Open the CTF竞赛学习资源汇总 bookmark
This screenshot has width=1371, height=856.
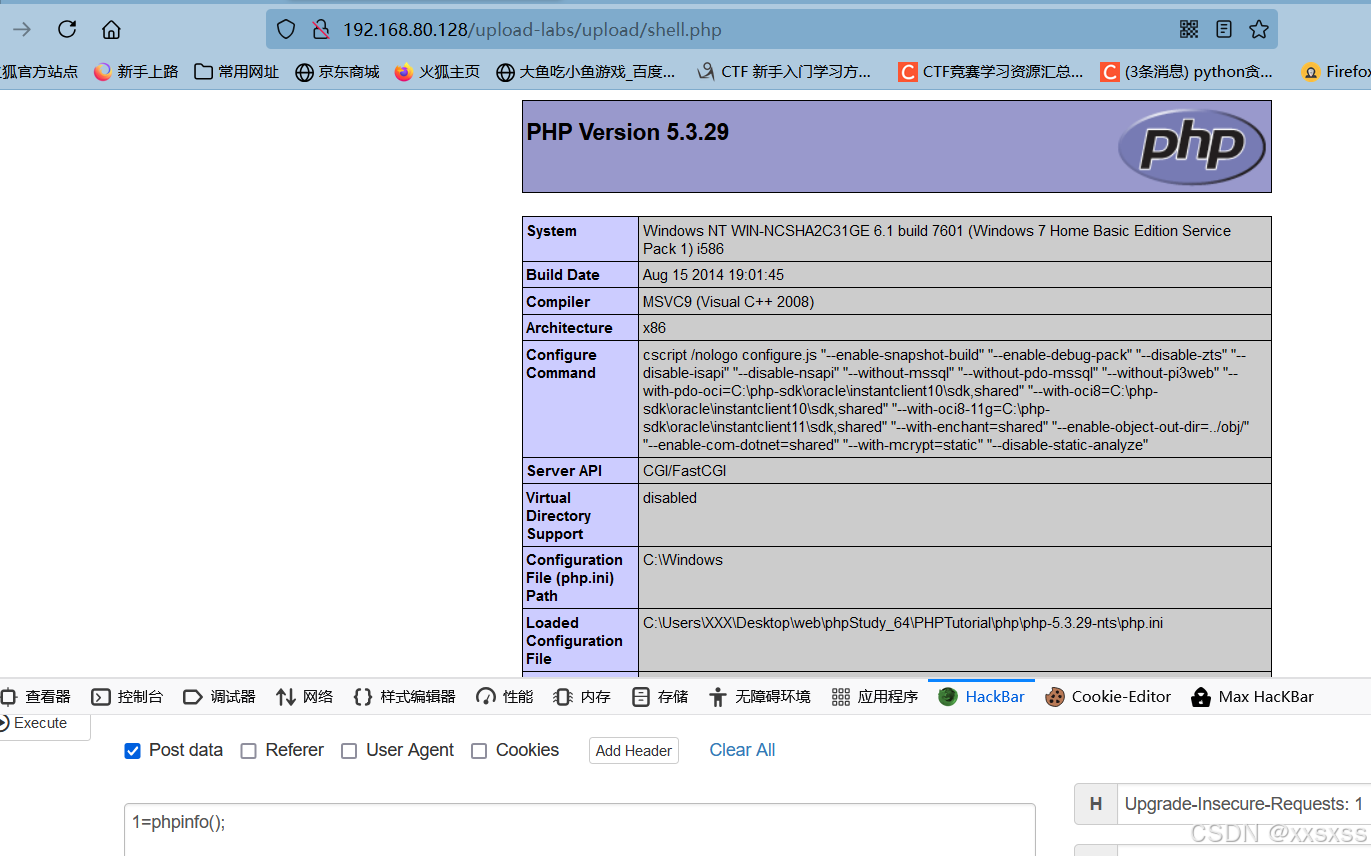click(x=991, y=72)
